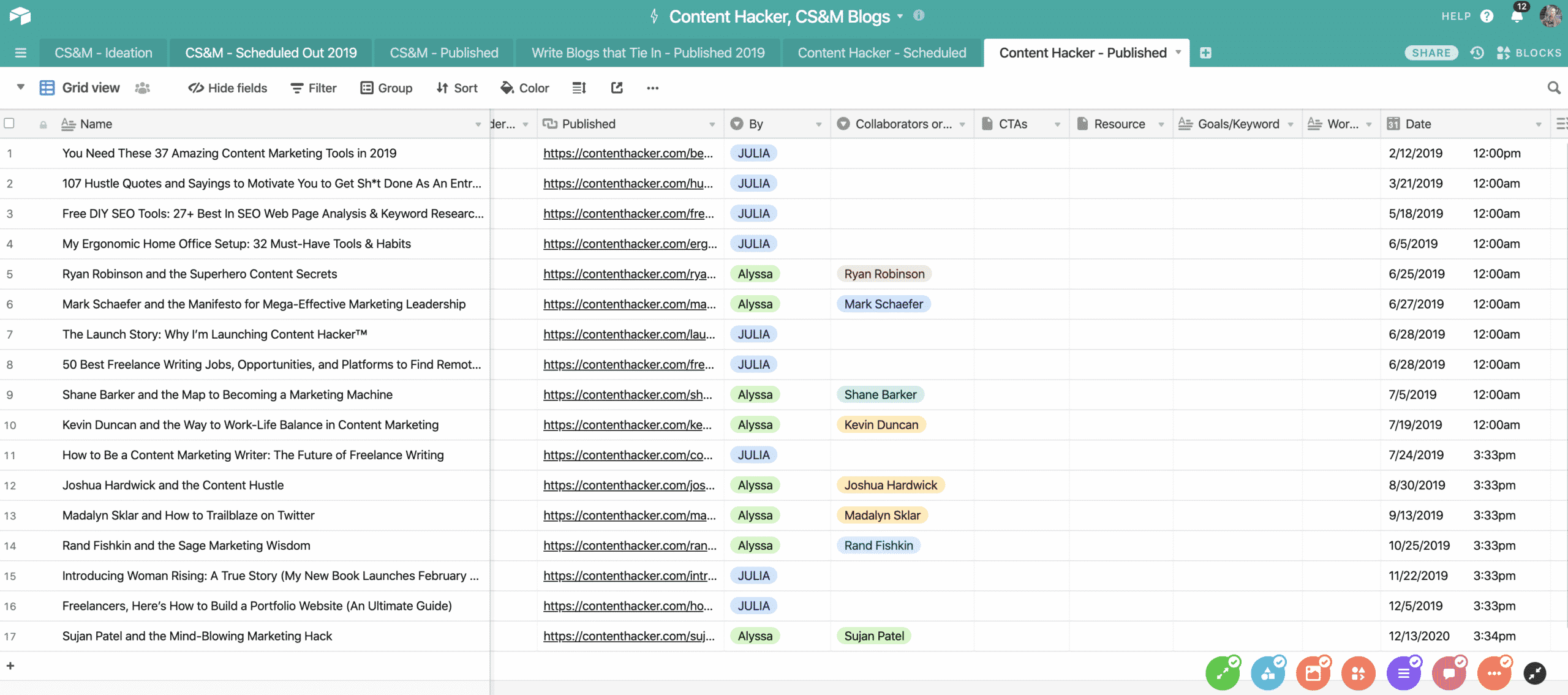Open the Date column dropdown
Screen dimensions: 1568x695
tap(1539, 124)
